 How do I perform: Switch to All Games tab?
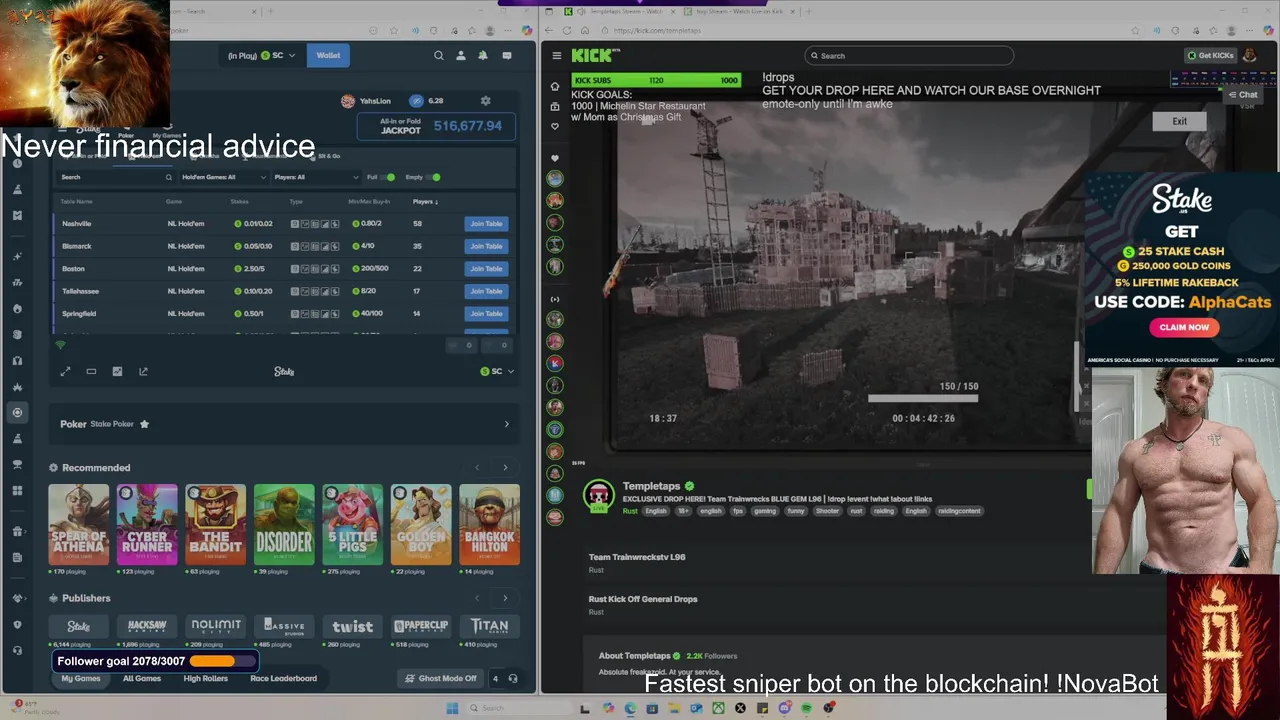[142, 679]
